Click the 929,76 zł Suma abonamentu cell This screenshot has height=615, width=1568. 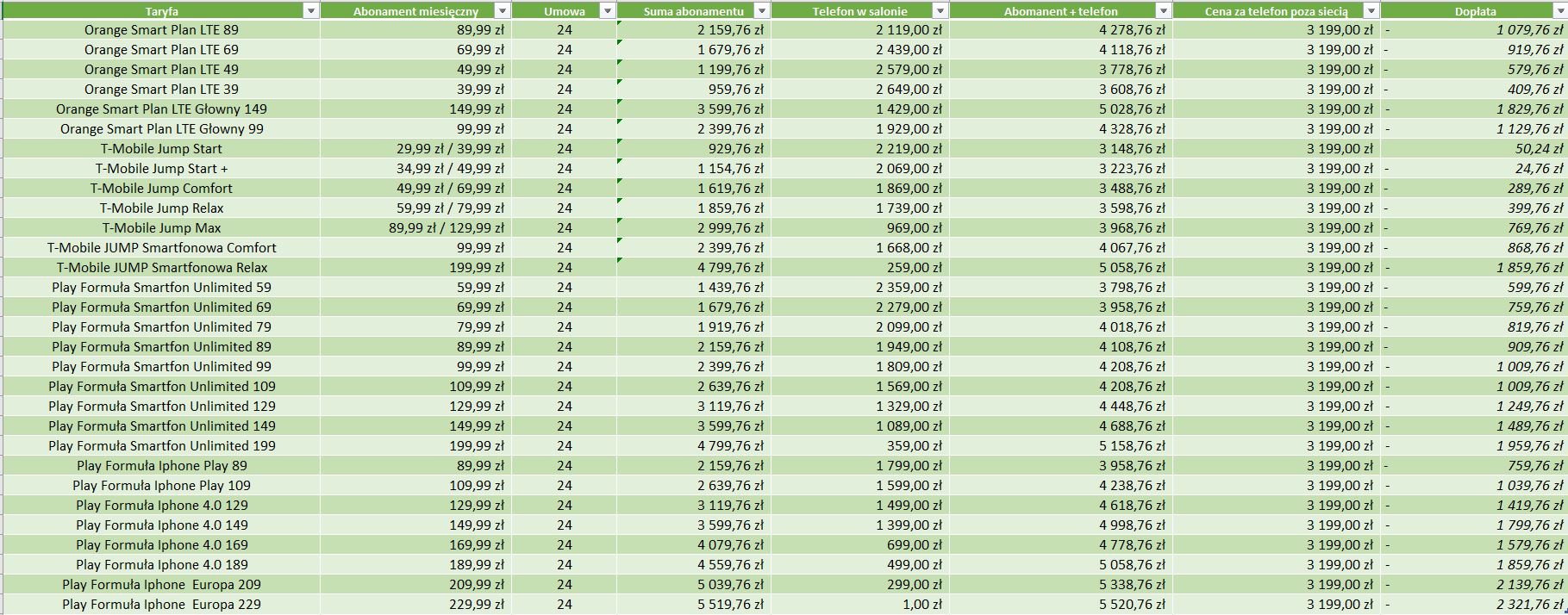pos(694,148)
